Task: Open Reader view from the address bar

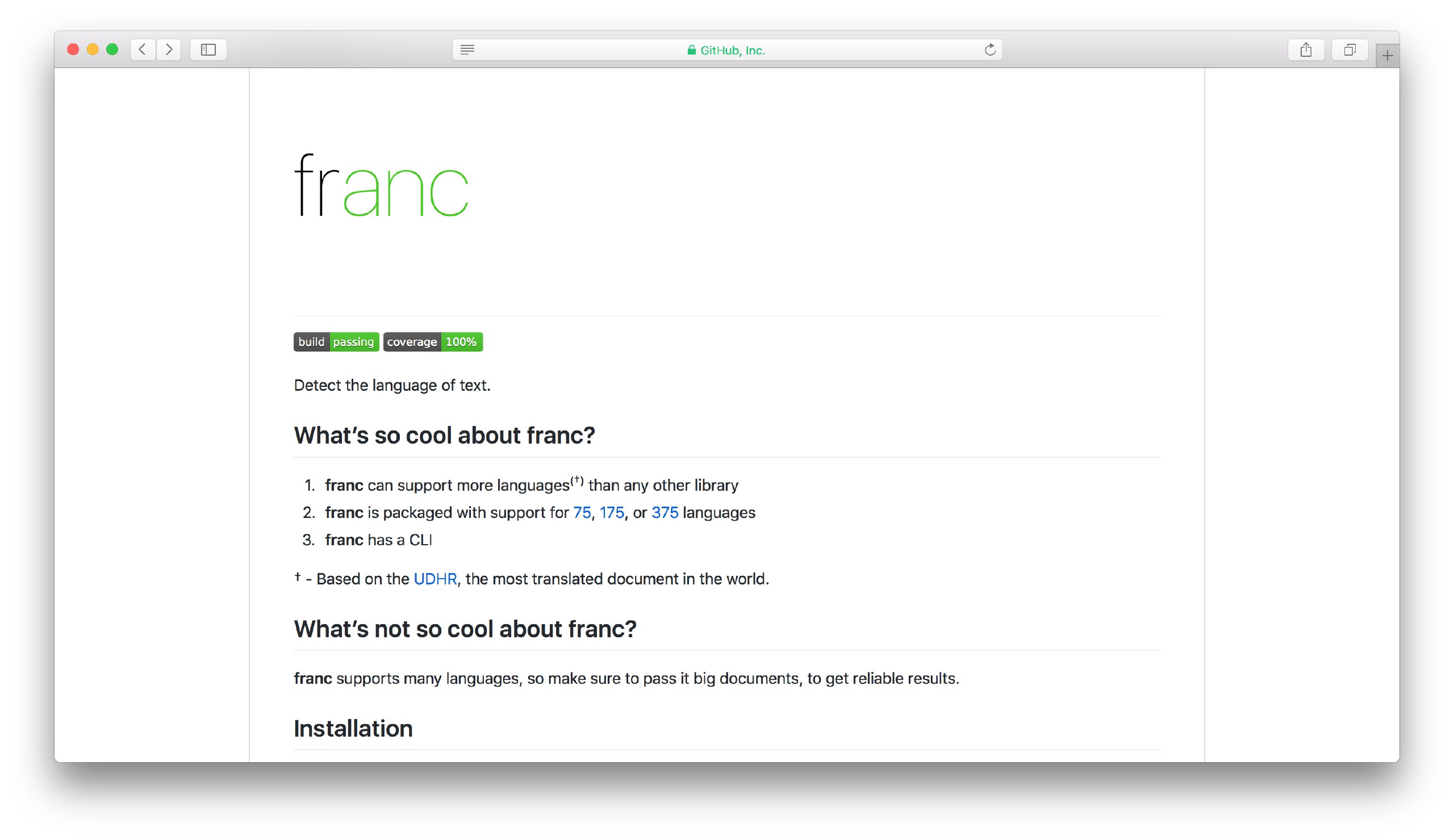Action: tap(467, 49)
